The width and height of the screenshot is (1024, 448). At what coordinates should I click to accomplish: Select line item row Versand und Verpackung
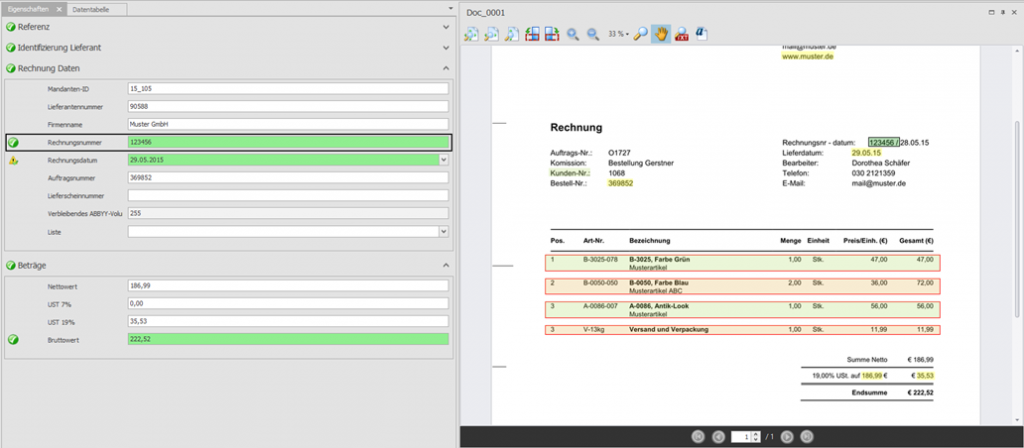coord(743,330)
